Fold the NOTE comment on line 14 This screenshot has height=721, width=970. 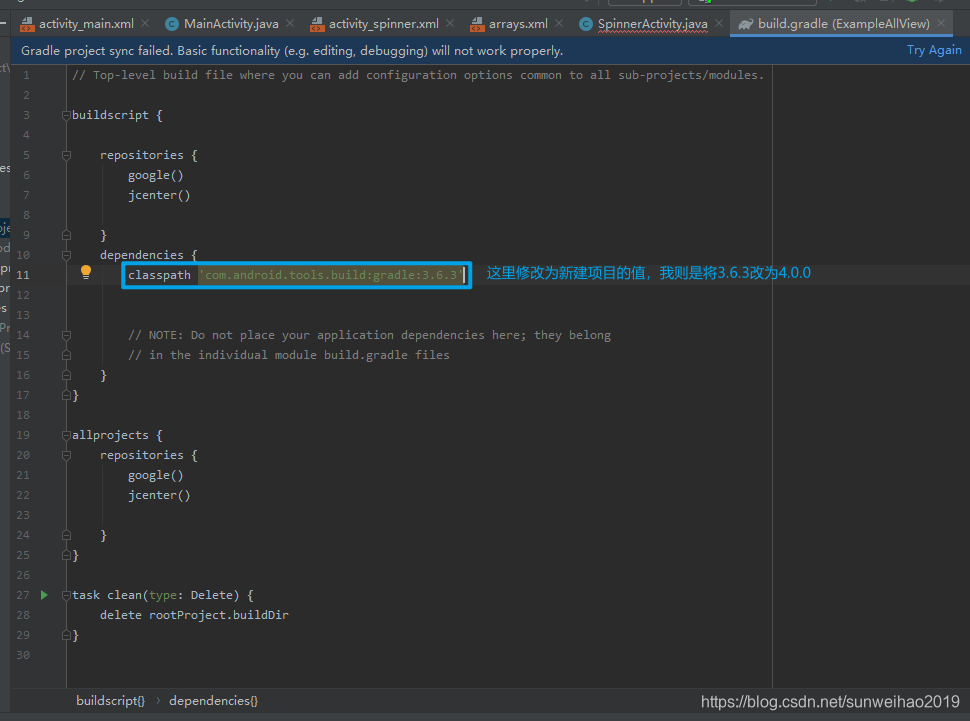tap(66, 335)
